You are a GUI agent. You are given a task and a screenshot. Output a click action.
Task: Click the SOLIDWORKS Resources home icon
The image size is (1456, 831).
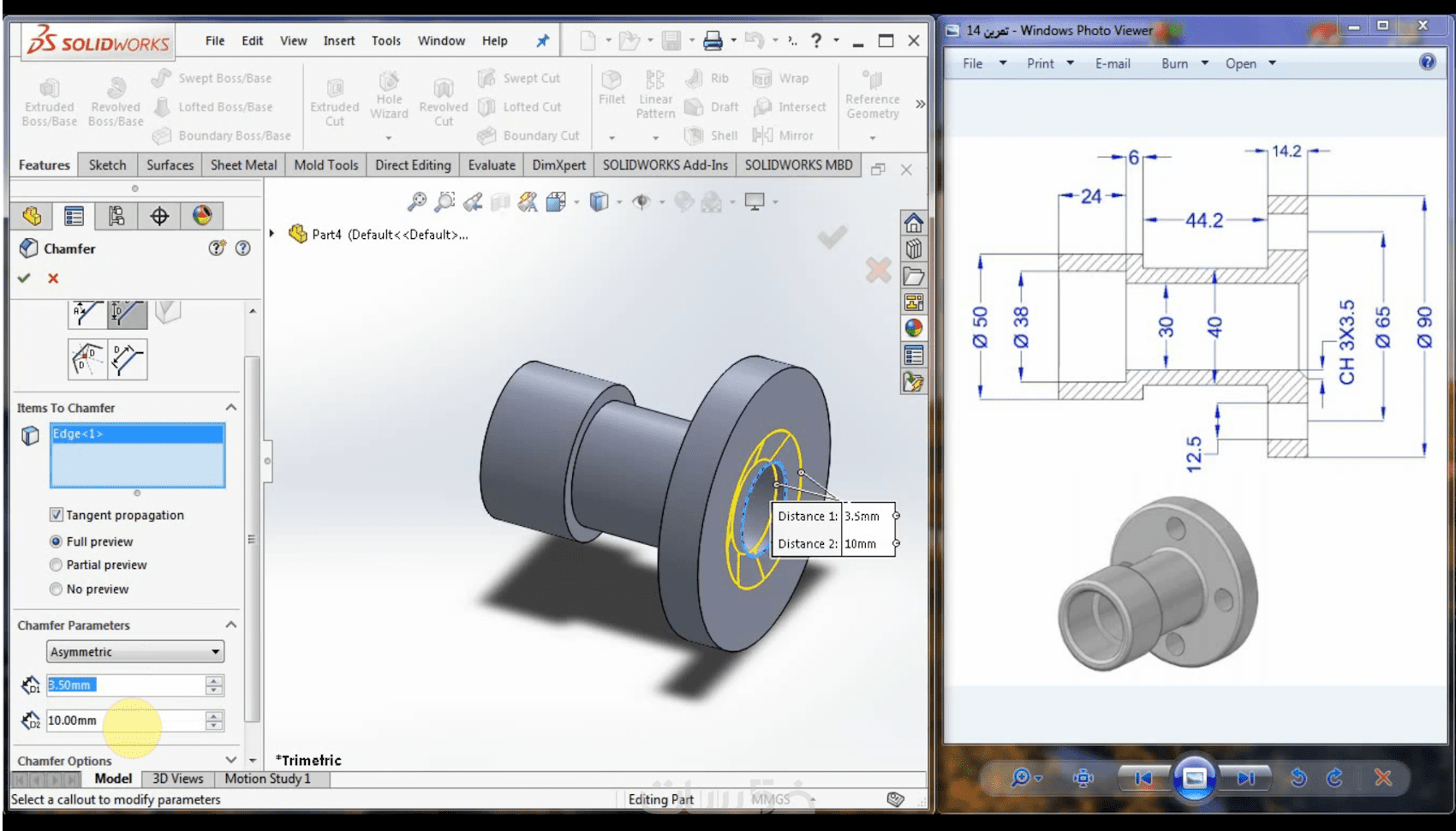[x=914, y=224]
